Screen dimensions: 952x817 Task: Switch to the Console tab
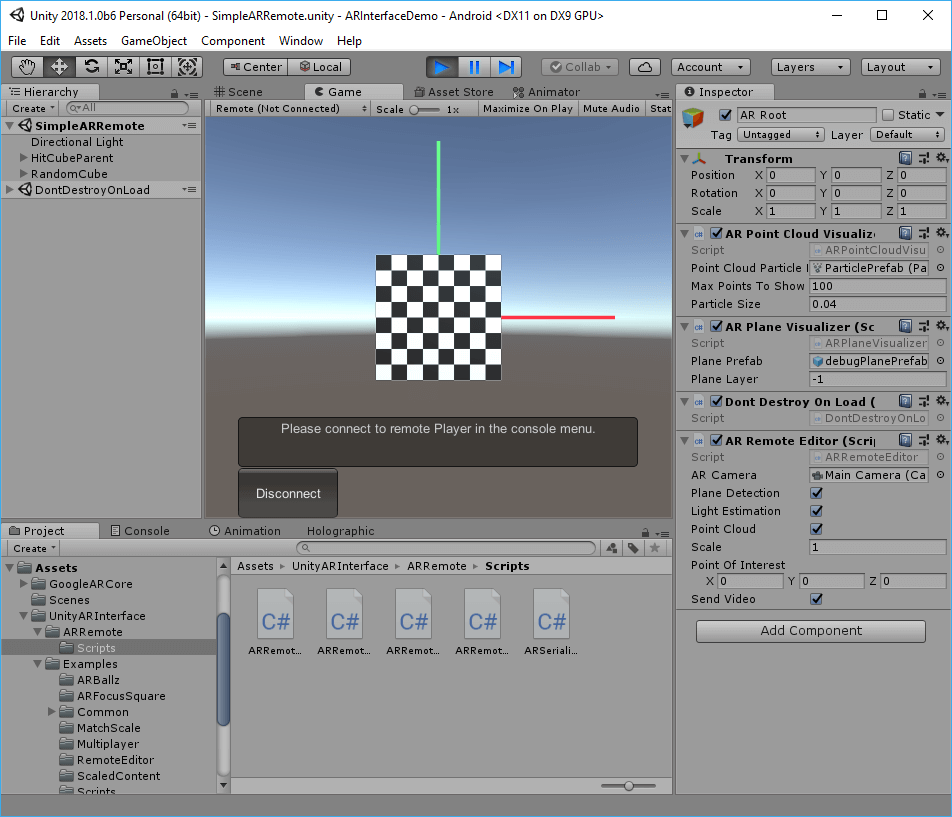(140, 531)
